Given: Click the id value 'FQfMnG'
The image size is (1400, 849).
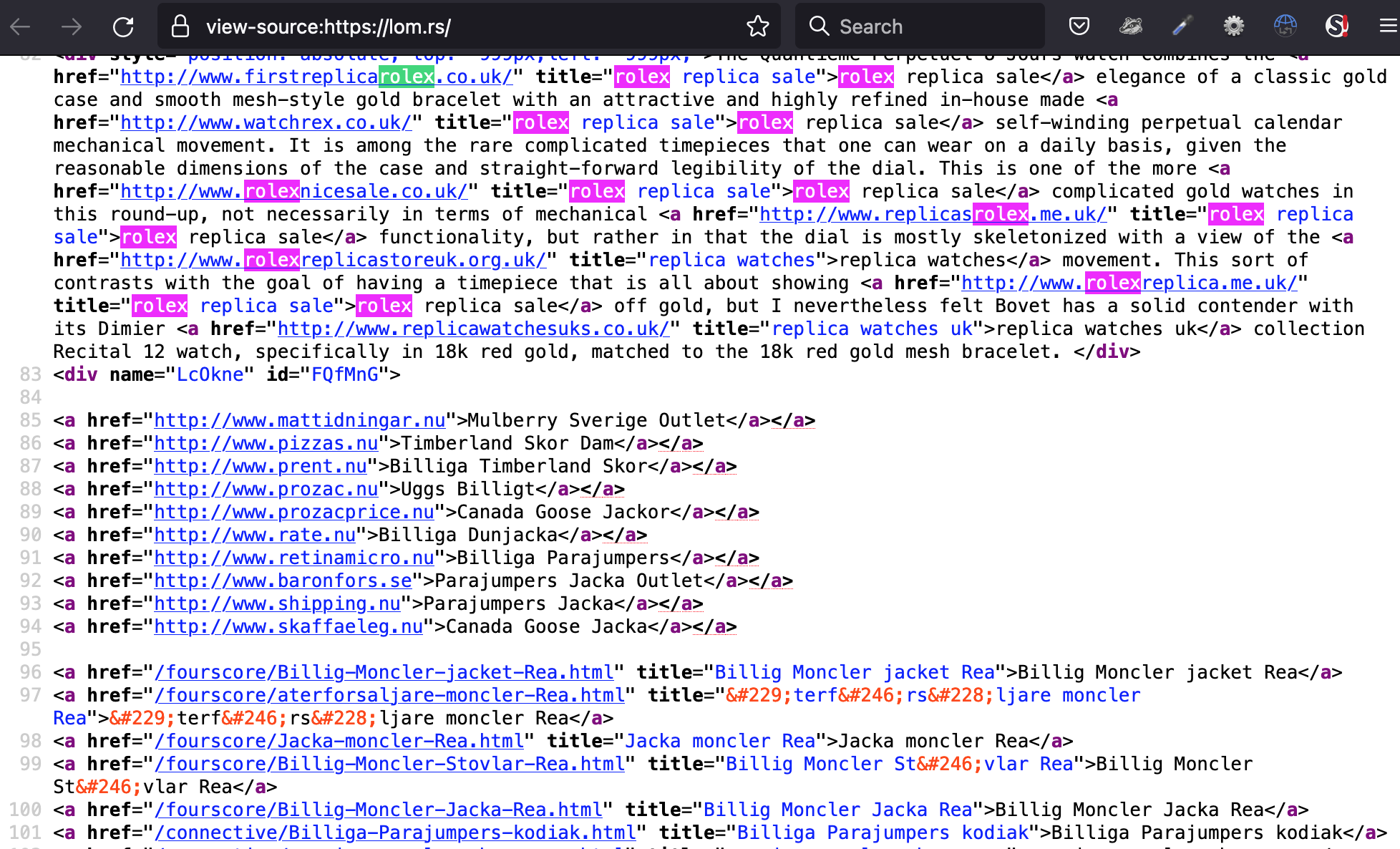Looking at the screenshot, I should [x=345, y=374].
